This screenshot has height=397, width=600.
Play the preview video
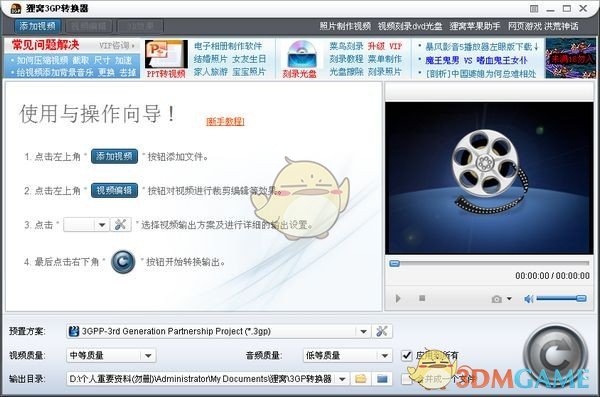pos(398,298)
